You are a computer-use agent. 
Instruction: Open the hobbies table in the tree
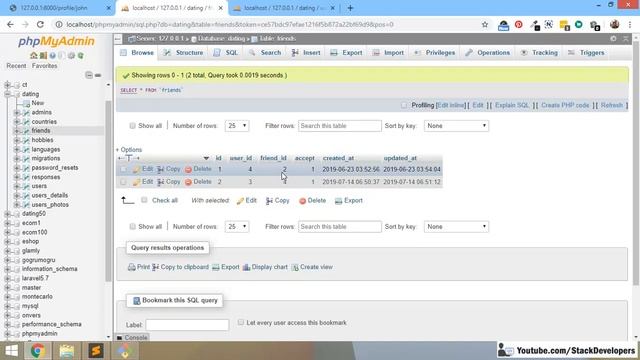pos(42,140)
